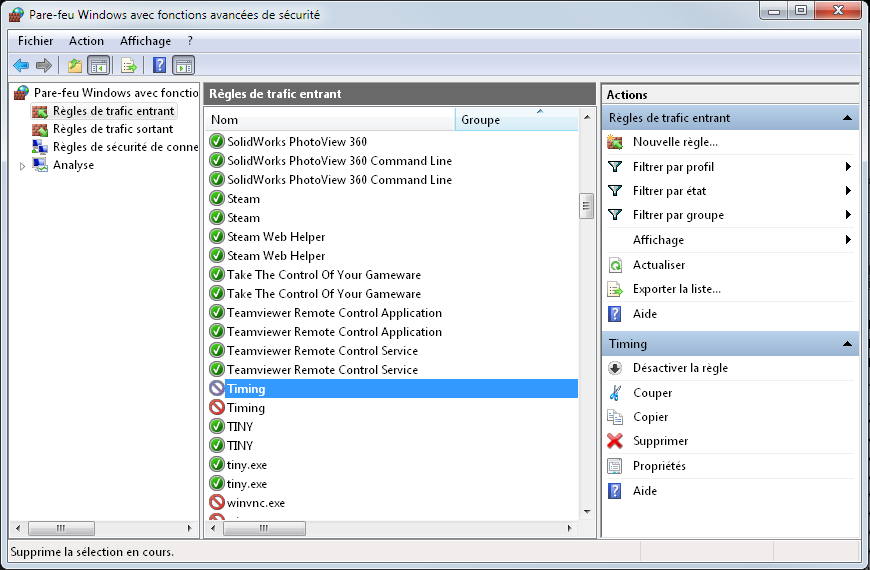Click the rule list vertical scrollbar thumb
Image resolution: width=870 pixels, height=570 pixels.
tap(586, 206)
